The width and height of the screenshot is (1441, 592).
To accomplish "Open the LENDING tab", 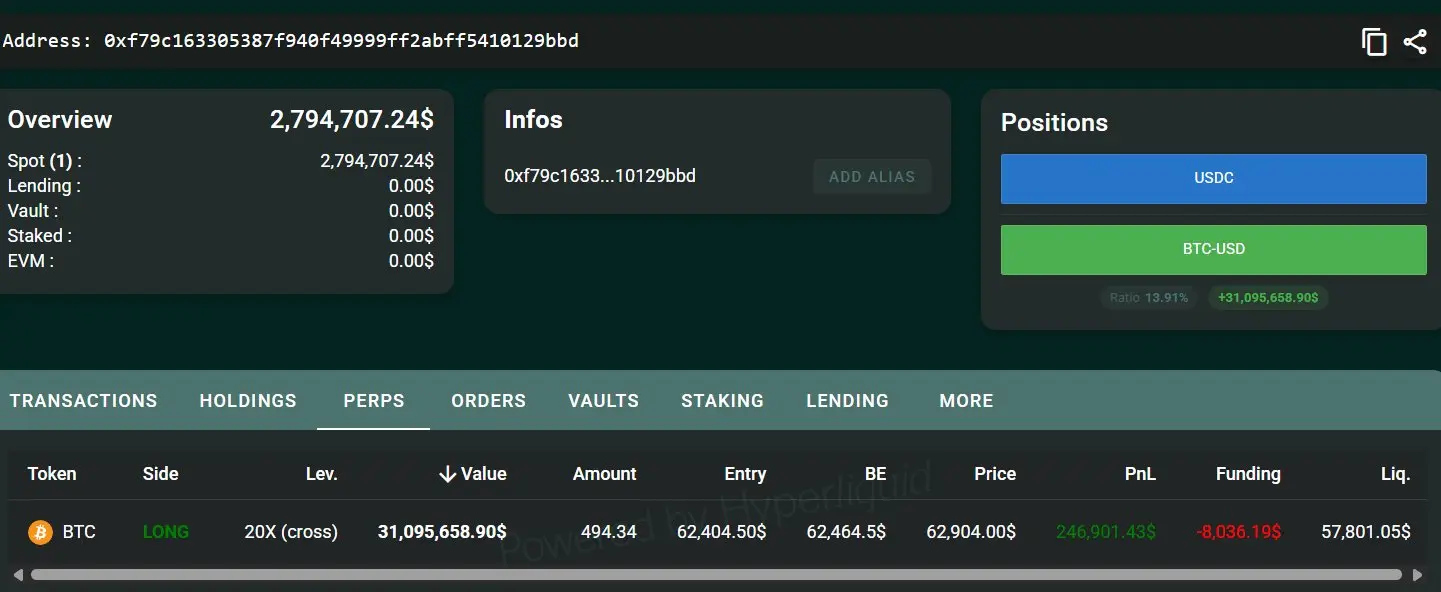I will (x=847, y=401).
